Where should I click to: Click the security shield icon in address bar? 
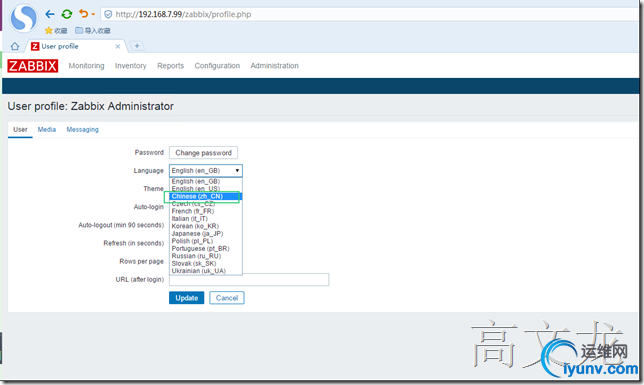click(x=108, y=14)
